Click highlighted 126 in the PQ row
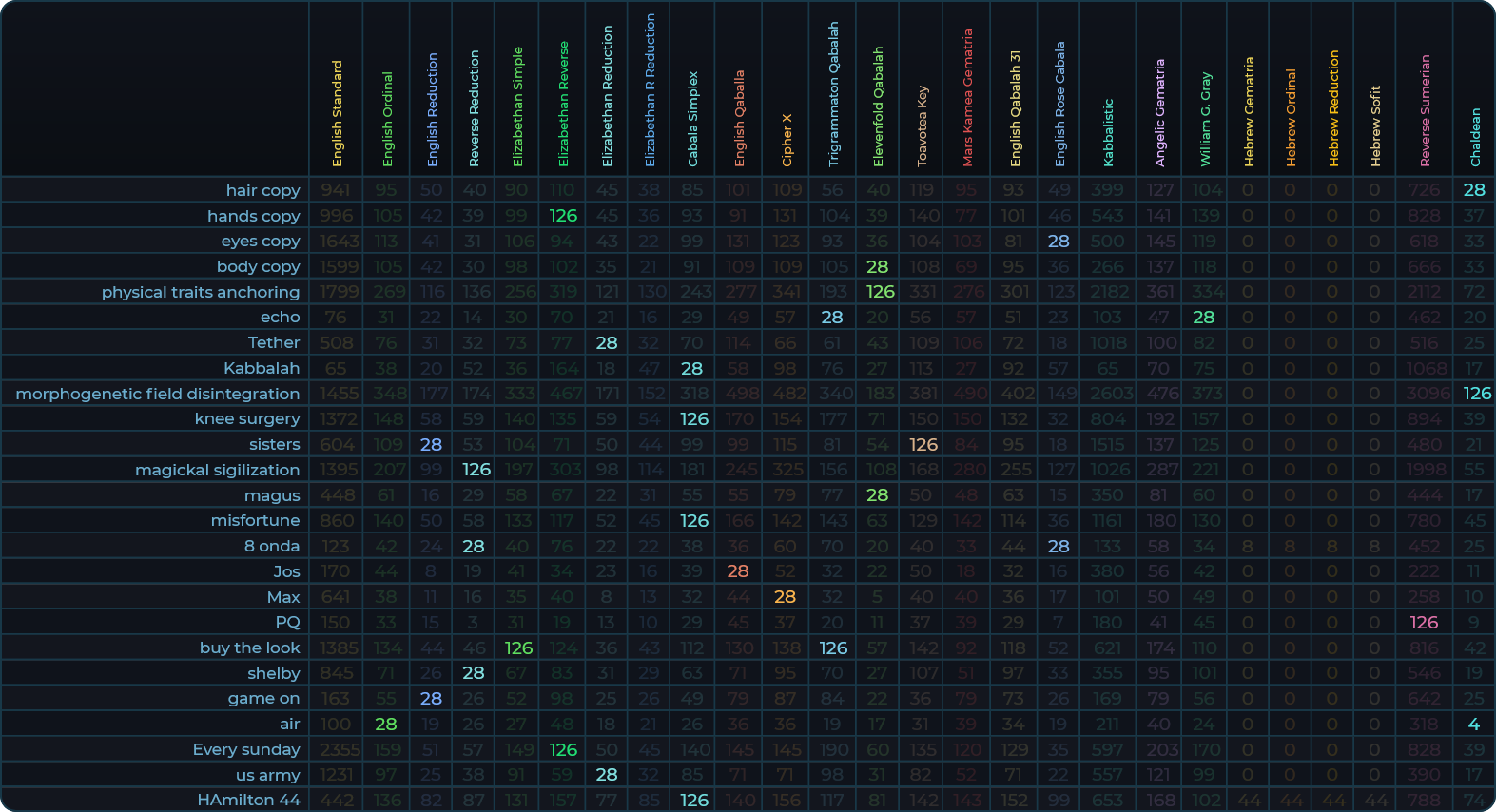The height and width of the screenshot is (812, 1496). [x=1424, y=622]
